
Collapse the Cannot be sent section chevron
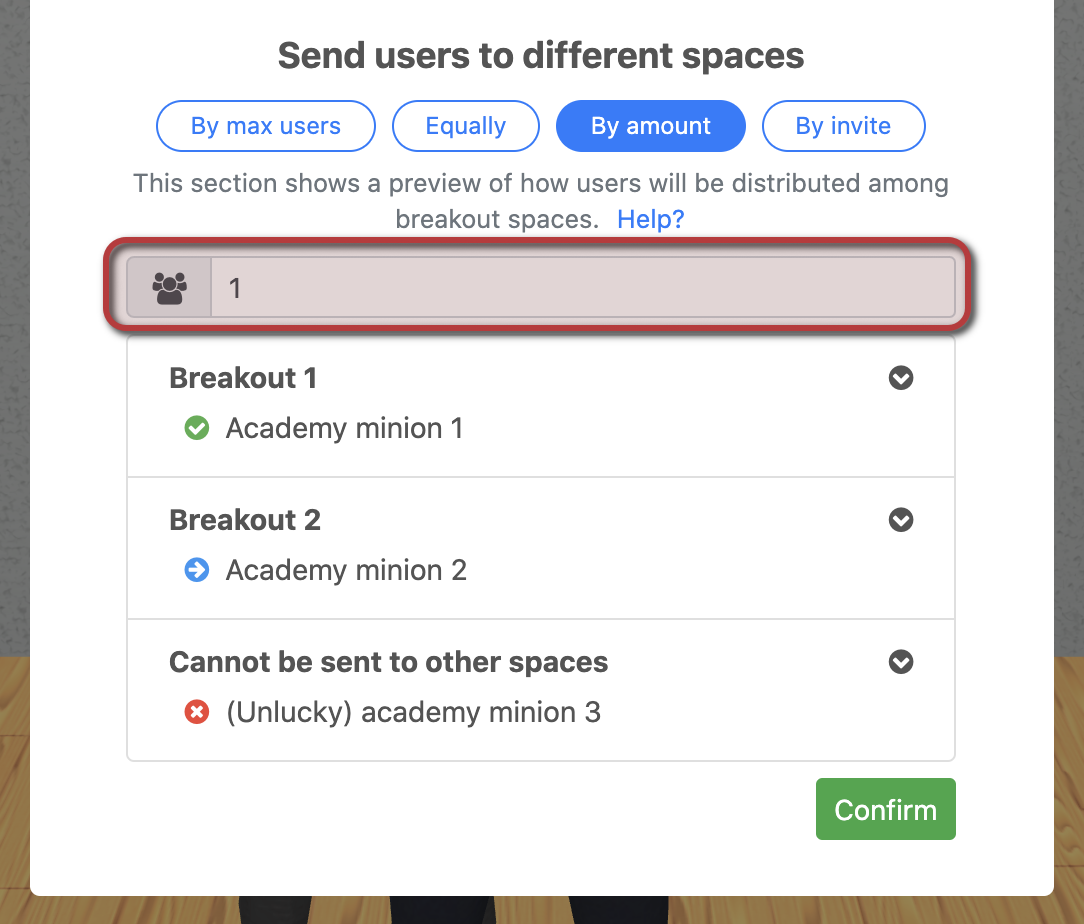(x=901, y=662)
